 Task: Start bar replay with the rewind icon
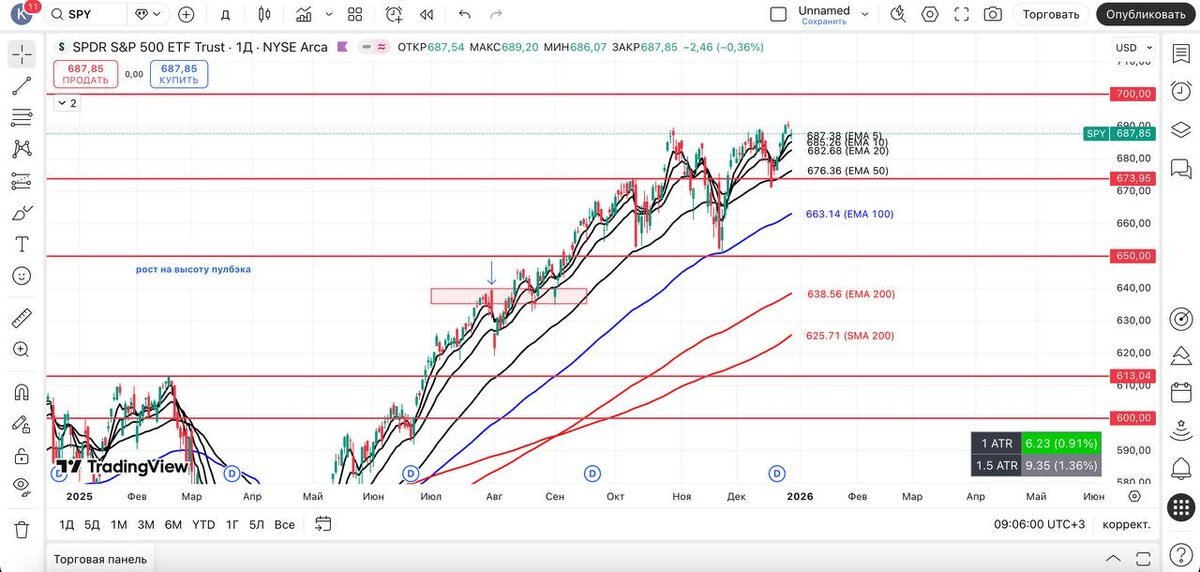coord(427,14)
